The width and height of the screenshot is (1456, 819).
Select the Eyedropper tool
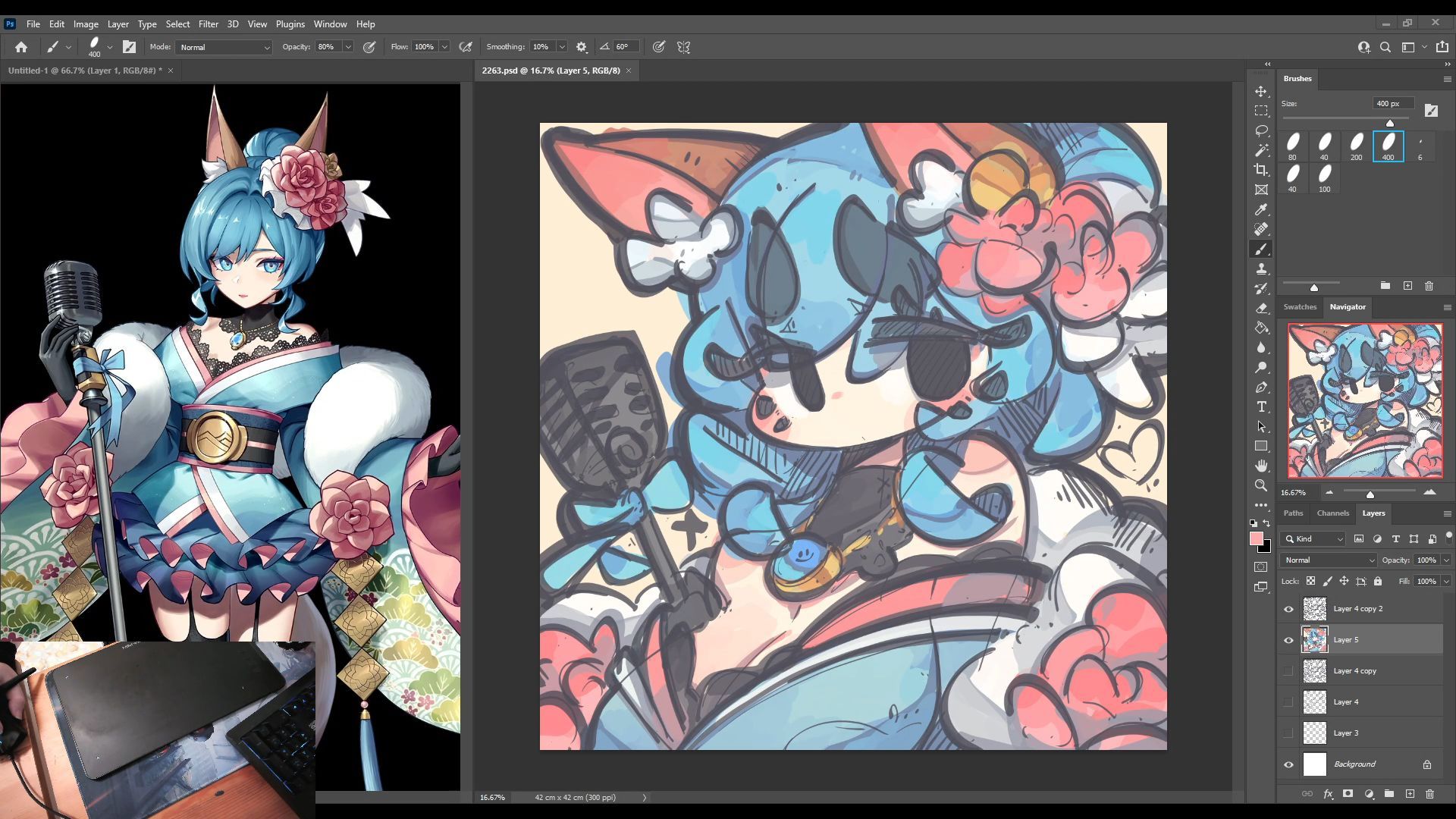(x=1261, y=209)
